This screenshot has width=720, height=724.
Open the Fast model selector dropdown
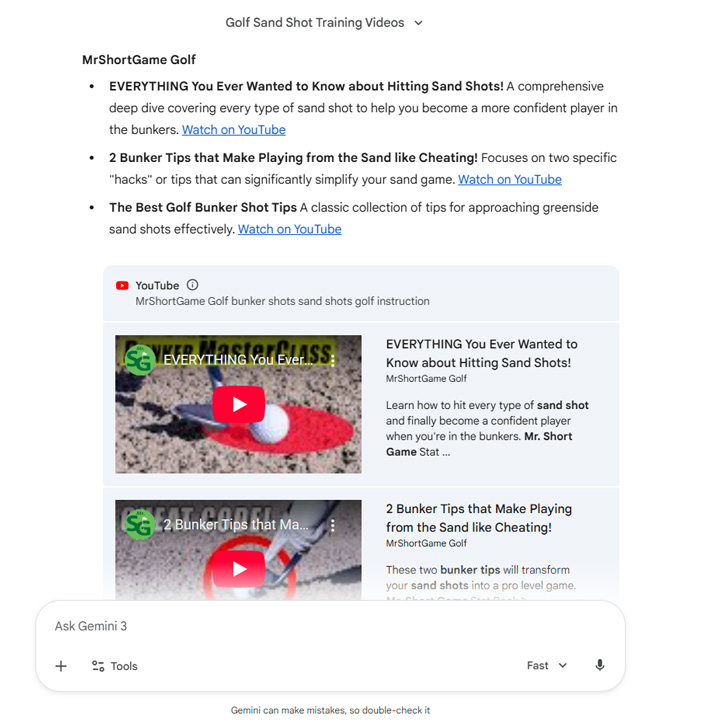547,665
